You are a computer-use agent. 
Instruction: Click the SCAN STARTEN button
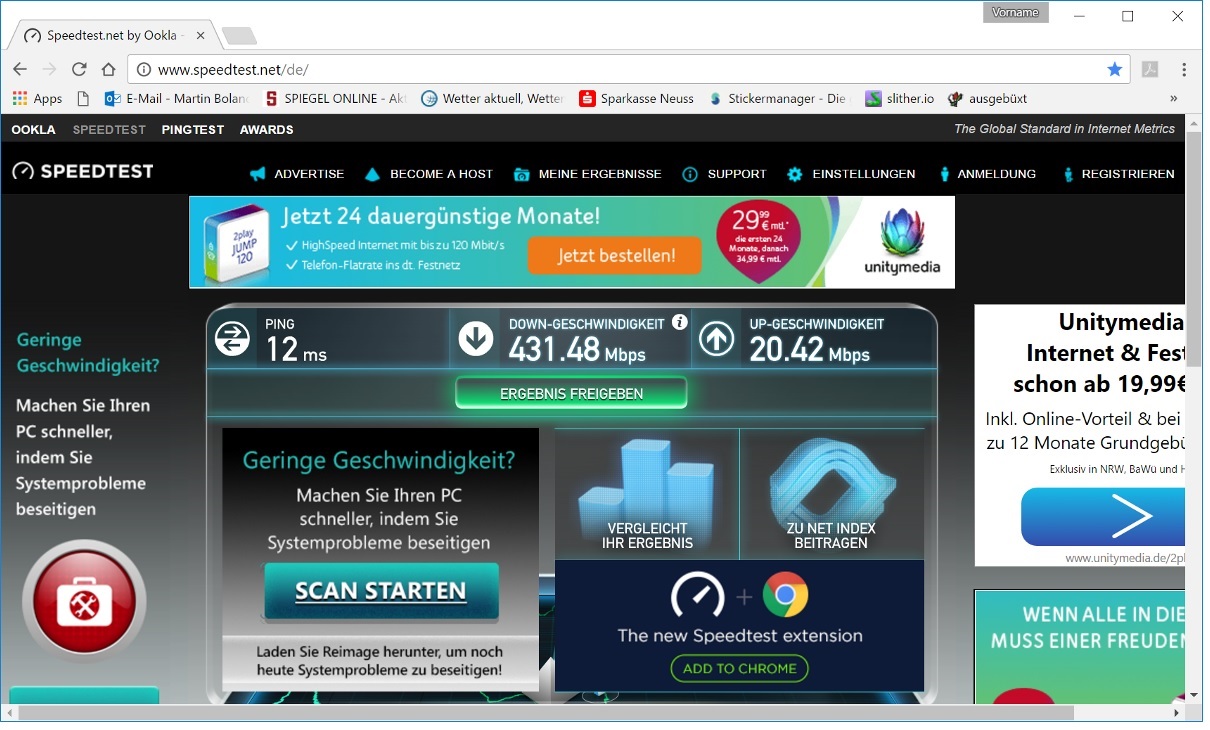coord(381,591)
